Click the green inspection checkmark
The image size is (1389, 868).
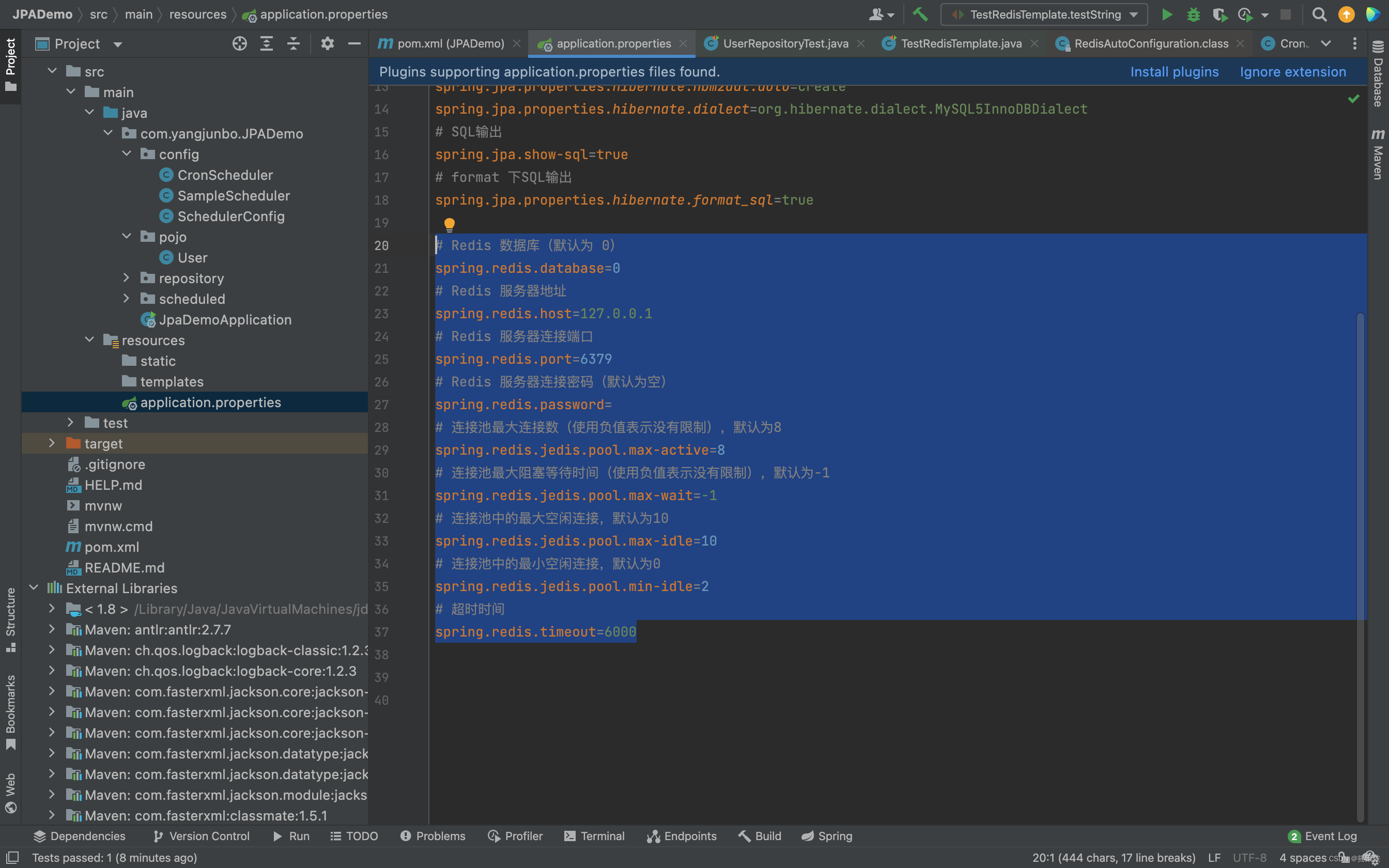tap(1353, 99)
